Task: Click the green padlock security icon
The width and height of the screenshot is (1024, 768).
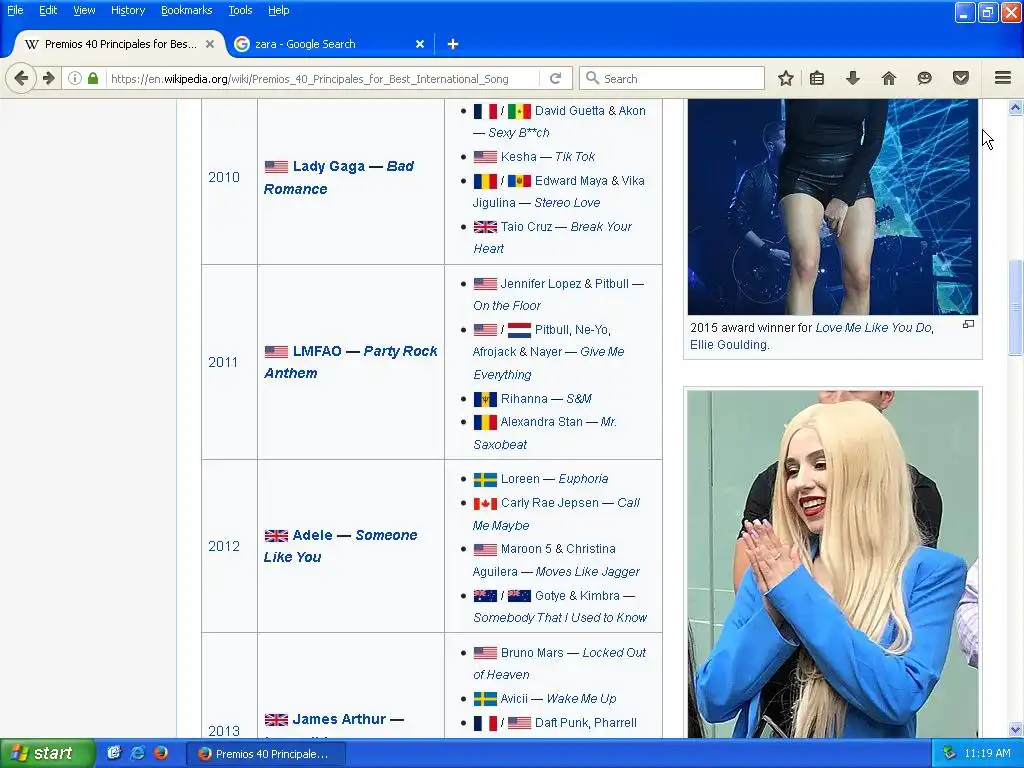Action: (93, 78)
